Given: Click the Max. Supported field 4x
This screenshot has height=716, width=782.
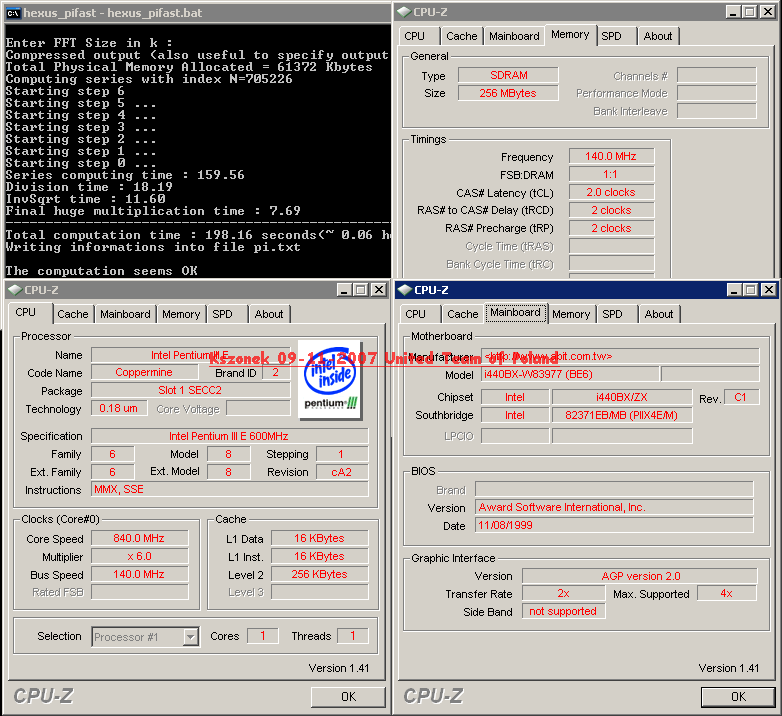Looking at the screenshot, I should (727, 593).
